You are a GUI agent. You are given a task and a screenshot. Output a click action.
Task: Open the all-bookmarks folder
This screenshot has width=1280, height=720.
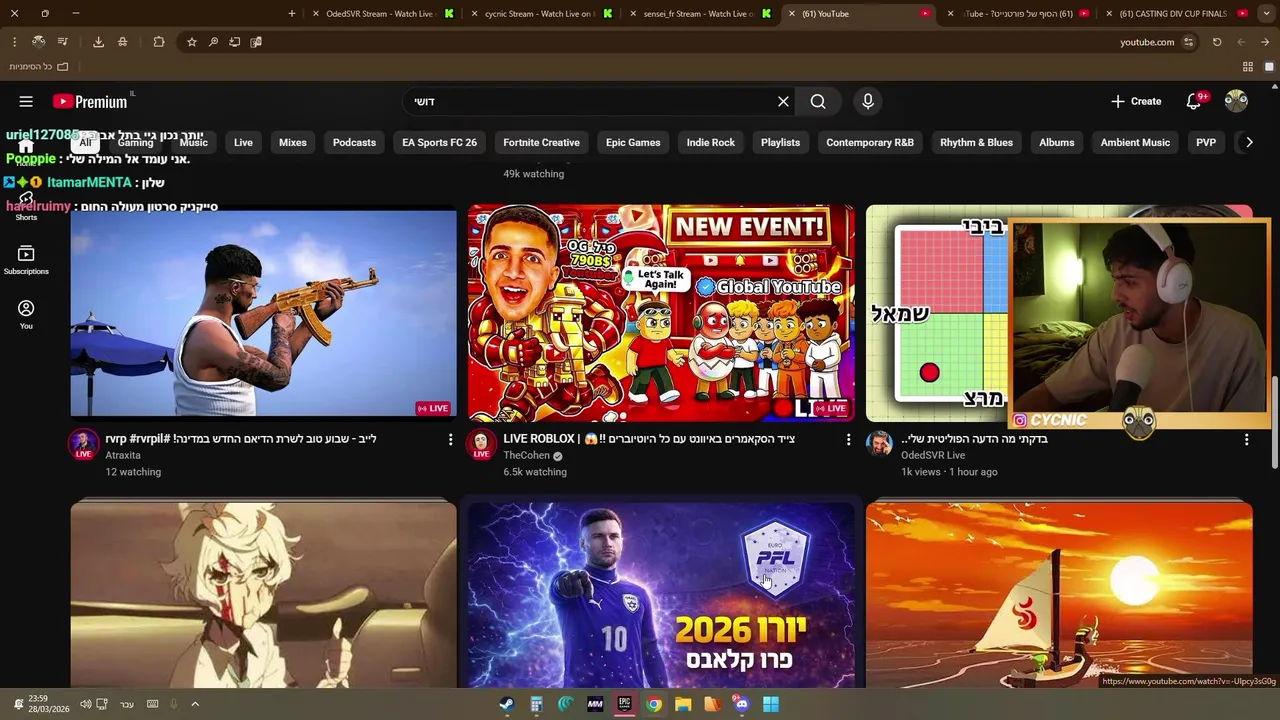(x=39, y=67)
